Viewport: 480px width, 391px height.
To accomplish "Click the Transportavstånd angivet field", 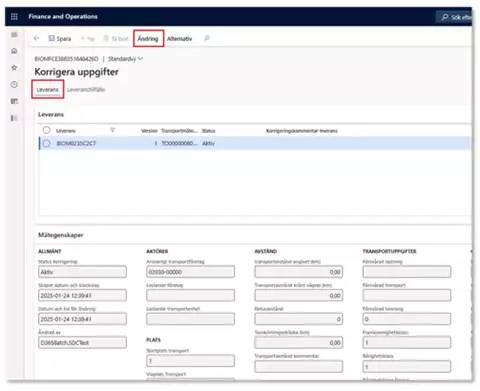I will coord(299,272).
